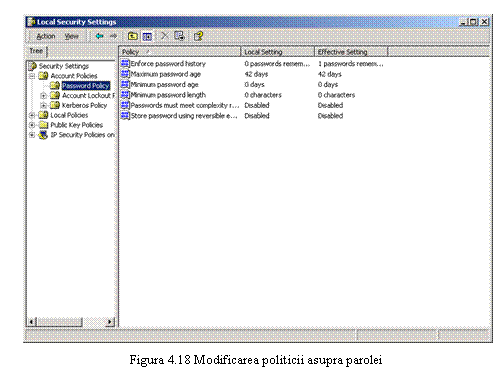Click the Forward arrow toolbar icon
The width and height of the screenshot is (500, 378).
114,36
